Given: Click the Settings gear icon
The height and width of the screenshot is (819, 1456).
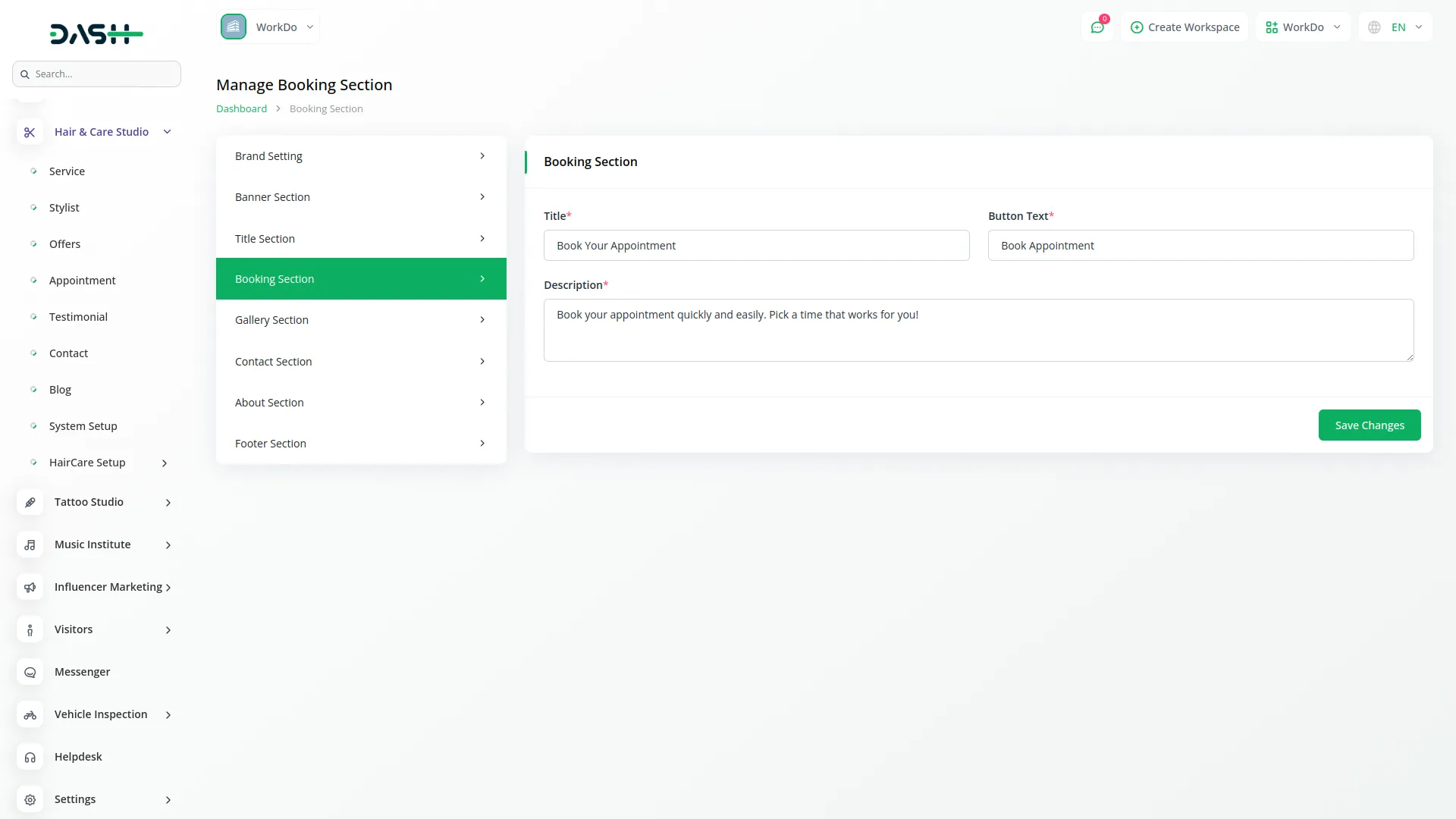Looking at the screenshot, I should coord(30,800).
